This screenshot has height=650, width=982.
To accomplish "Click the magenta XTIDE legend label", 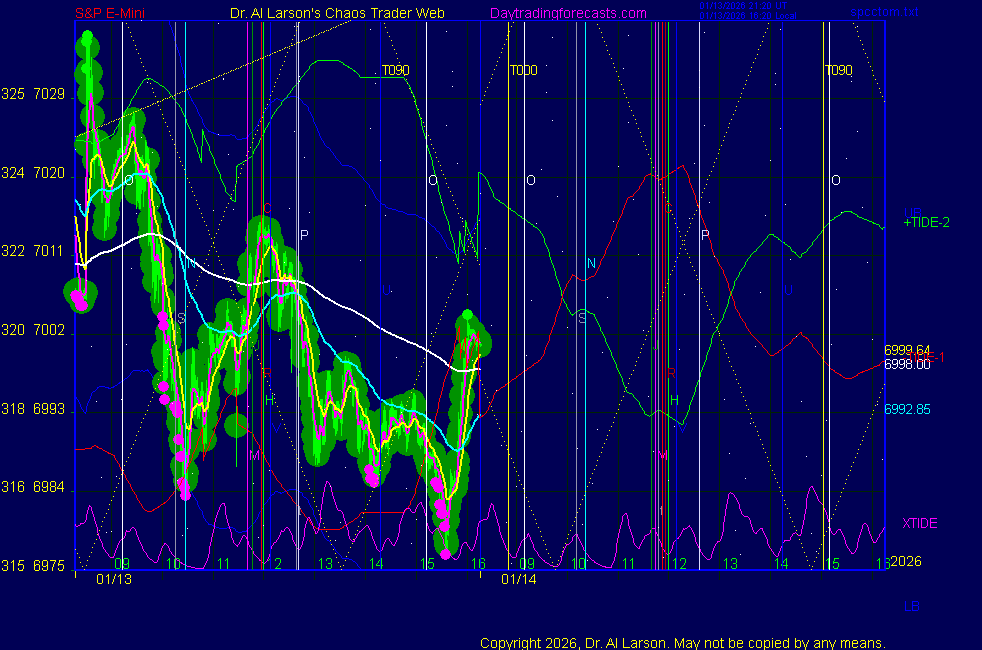I will pyautogui.click(x=920, y=523).
